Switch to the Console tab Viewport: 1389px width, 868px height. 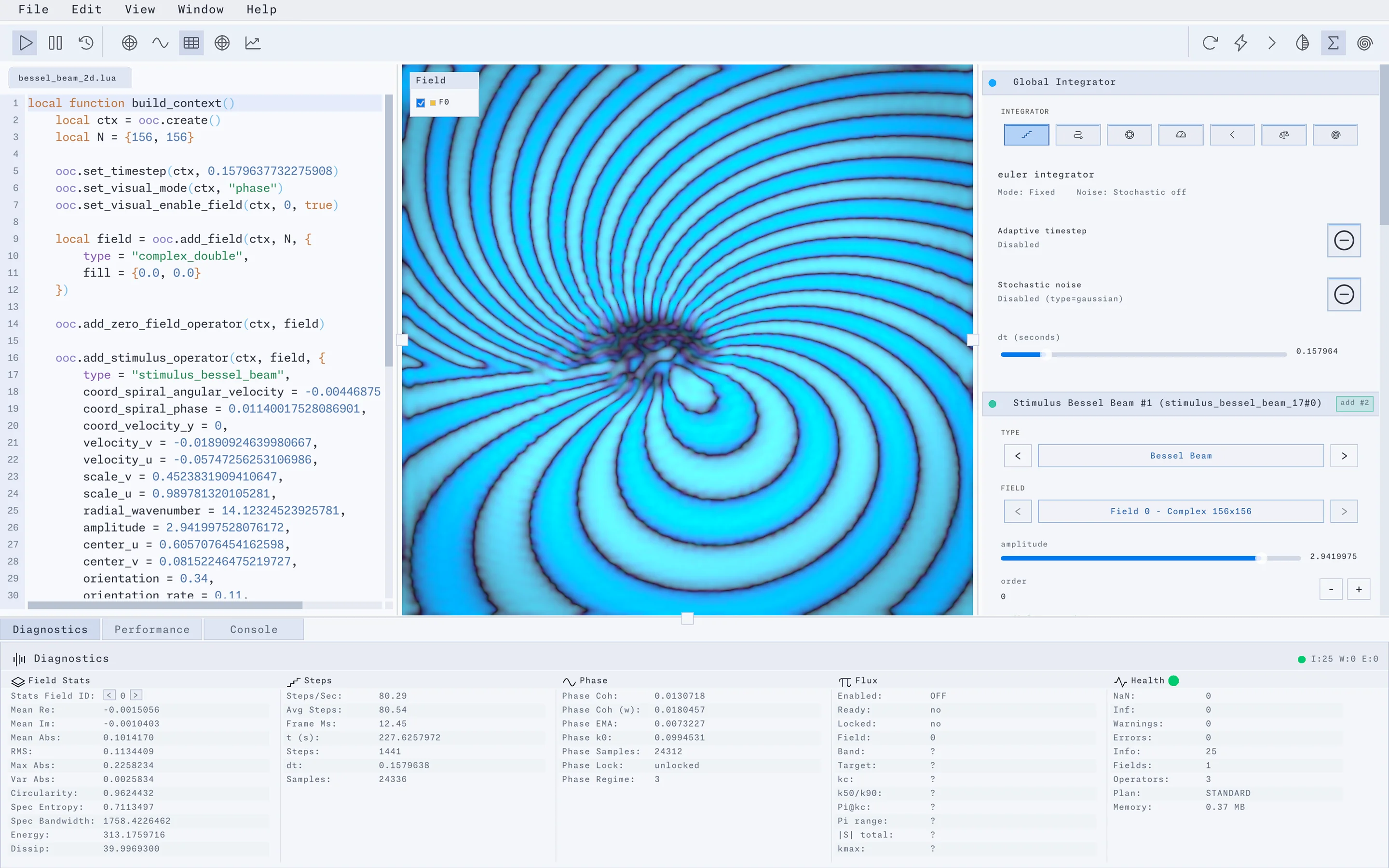(254, 629)
